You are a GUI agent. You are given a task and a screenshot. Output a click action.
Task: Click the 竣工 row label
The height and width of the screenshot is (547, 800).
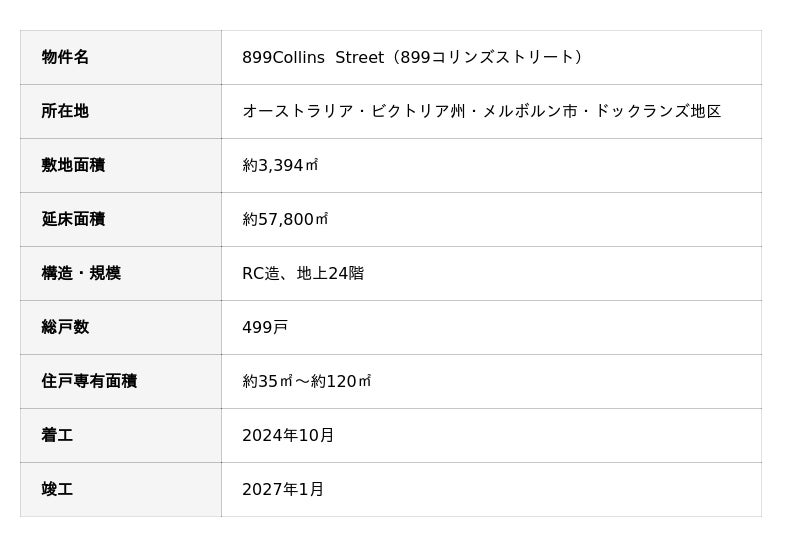click(57, 489)
